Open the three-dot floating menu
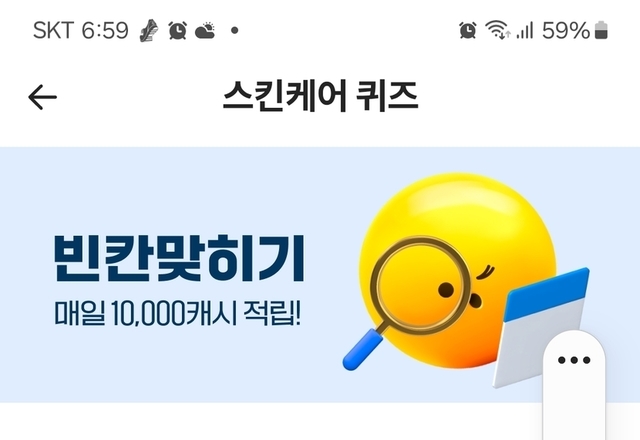 click(x=574, y=360)
